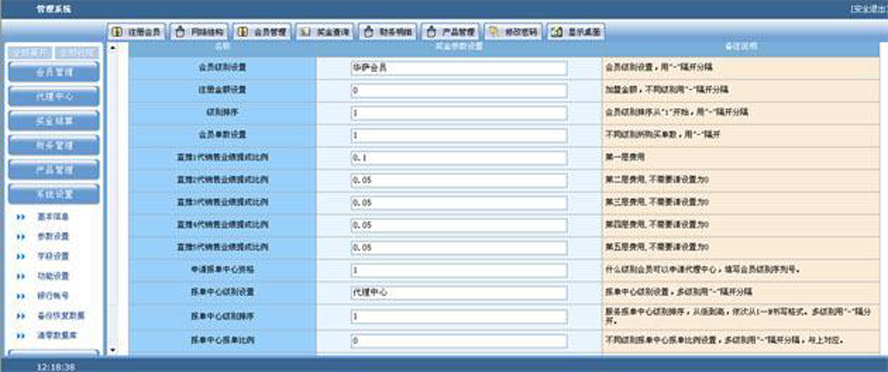Viewport: 888px width, 372px height.
Task: Click the 全部展开 button in sidebar
Action: click(x=30, y=53)
